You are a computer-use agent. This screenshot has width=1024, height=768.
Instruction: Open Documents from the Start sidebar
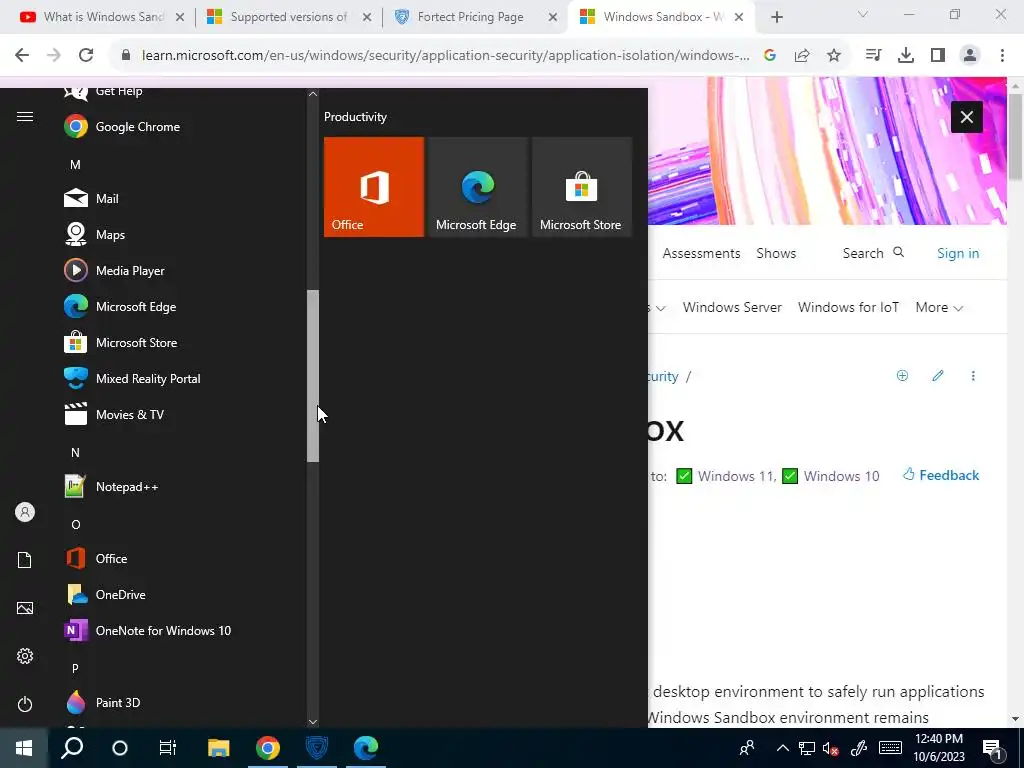point(25,560)
